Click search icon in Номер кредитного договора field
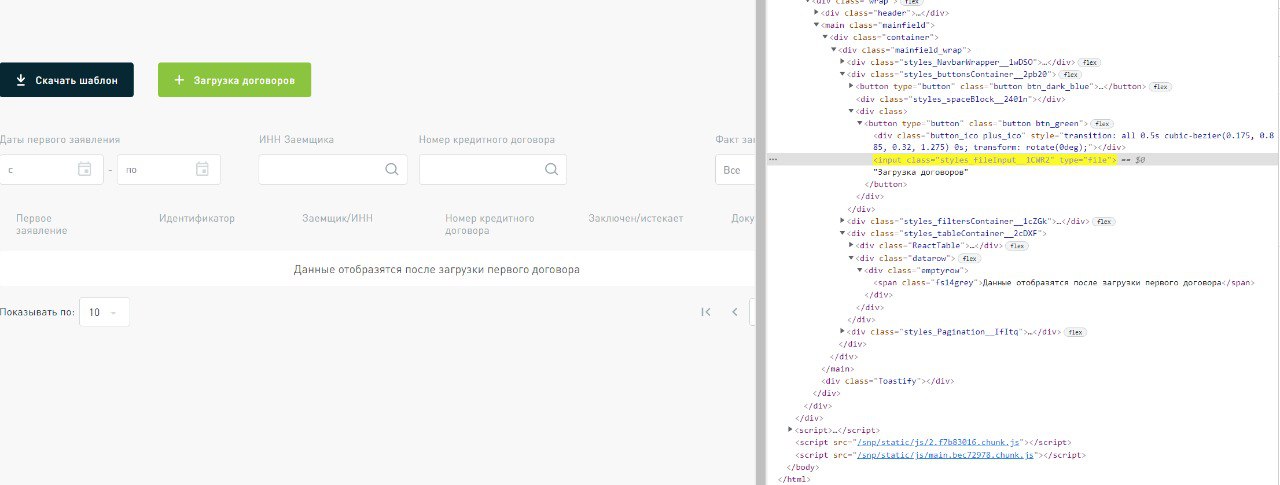1280x485 pixels. pyautogui.click(x=551, y=170)
